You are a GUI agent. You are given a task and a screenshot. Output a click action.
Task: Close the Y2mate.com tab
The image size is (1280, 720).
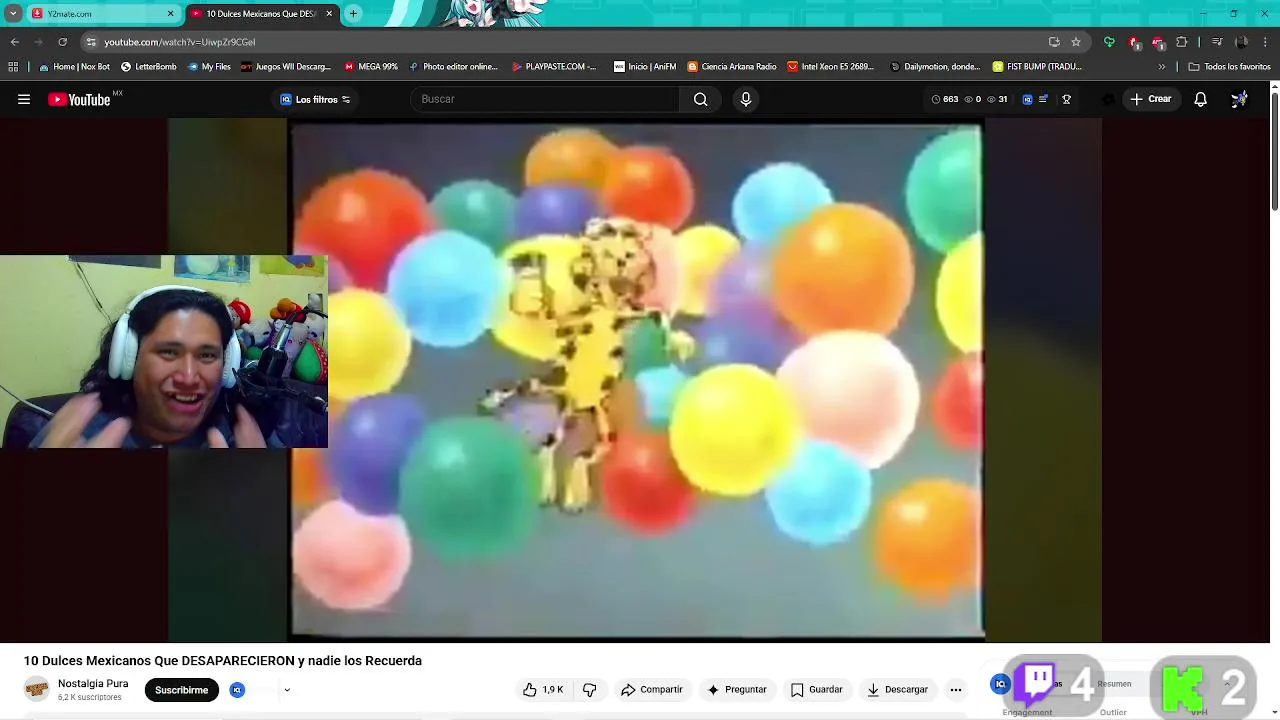pyautogui.click(x=170, y=14)
